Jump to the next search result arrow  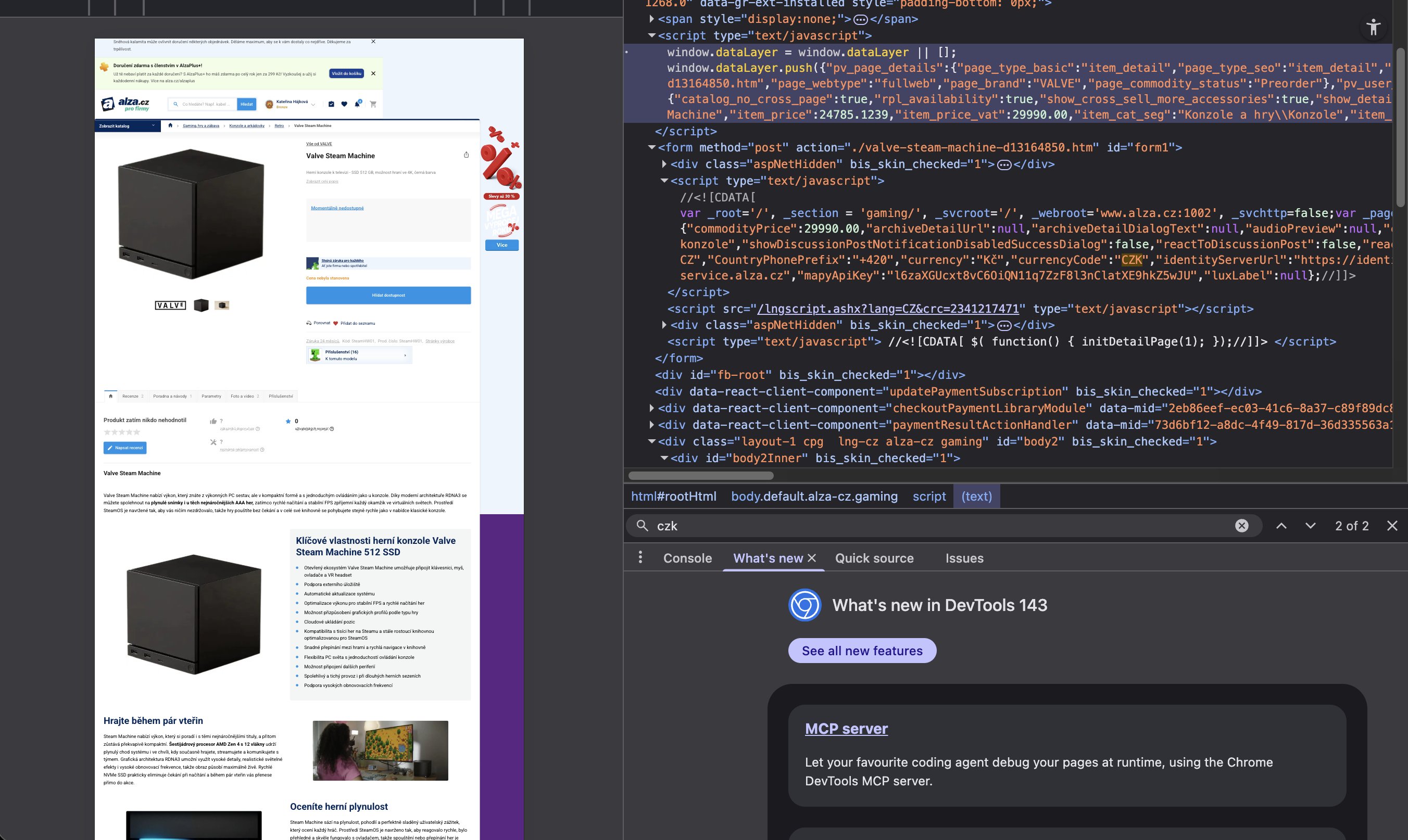(x=1310, y=526)
